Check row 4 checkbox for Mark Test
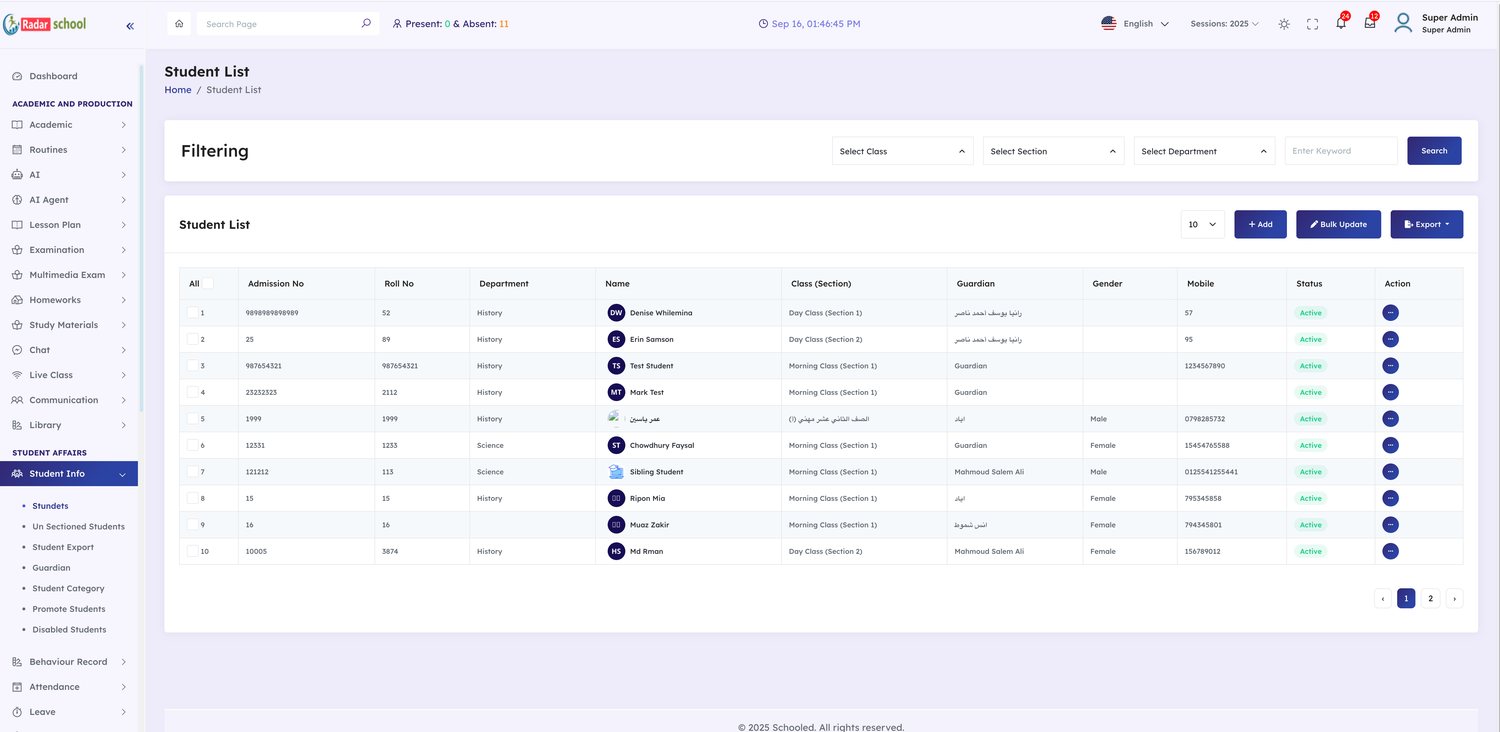Viewport: 1500px width, 732px height. click(192, 392)
